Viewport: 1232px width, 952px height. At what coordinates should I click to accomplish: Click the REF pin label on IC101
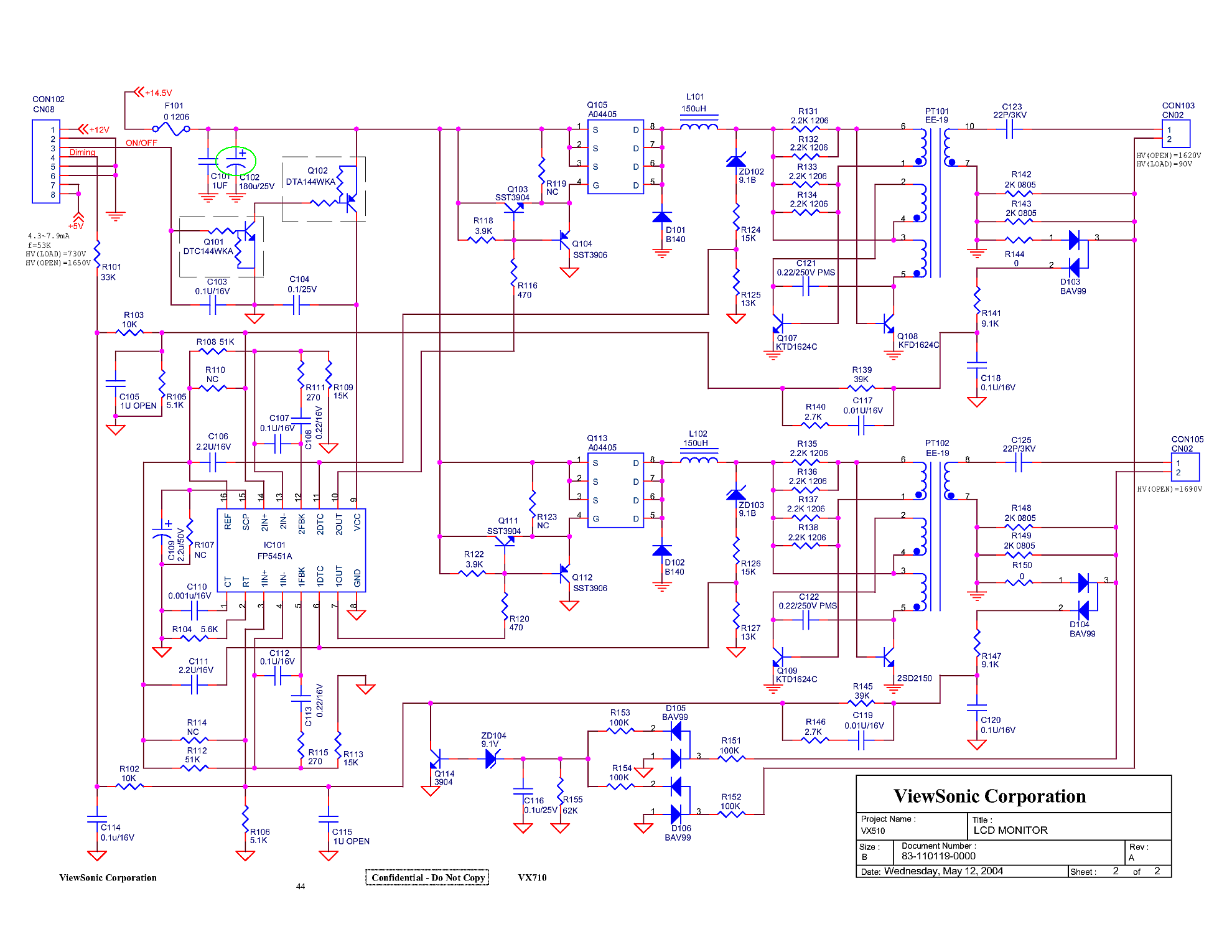coord(228,521)
